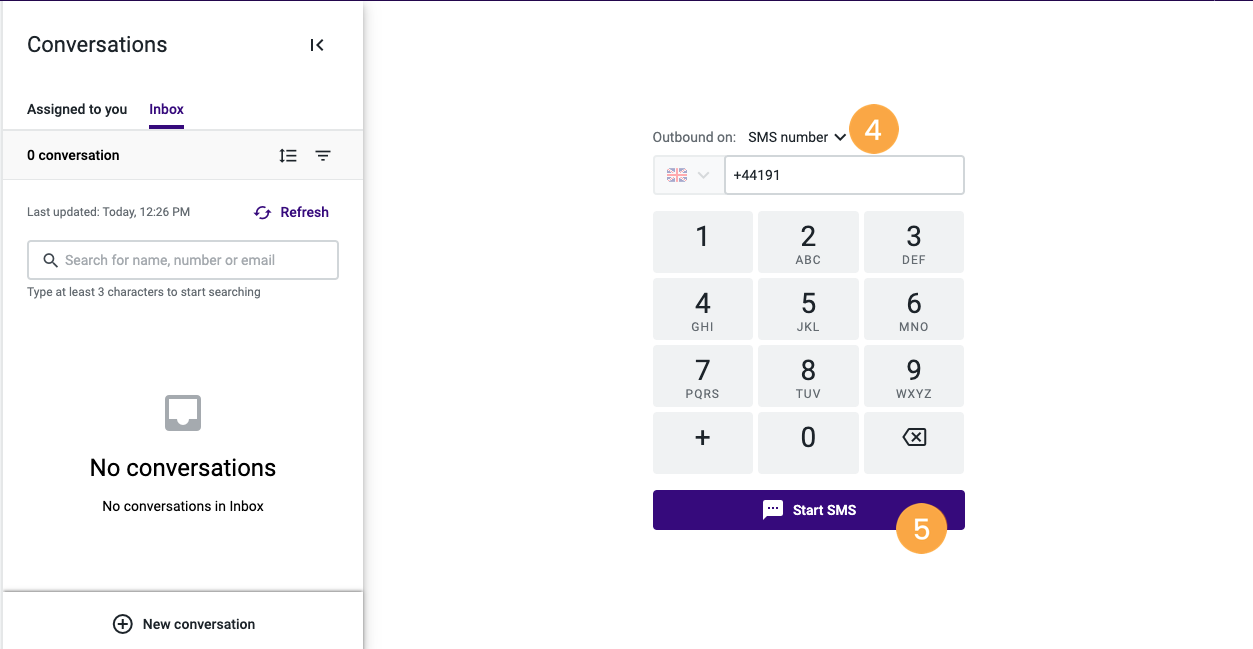Switch to the Inbox tab
1253x649 pixels.
166,109
